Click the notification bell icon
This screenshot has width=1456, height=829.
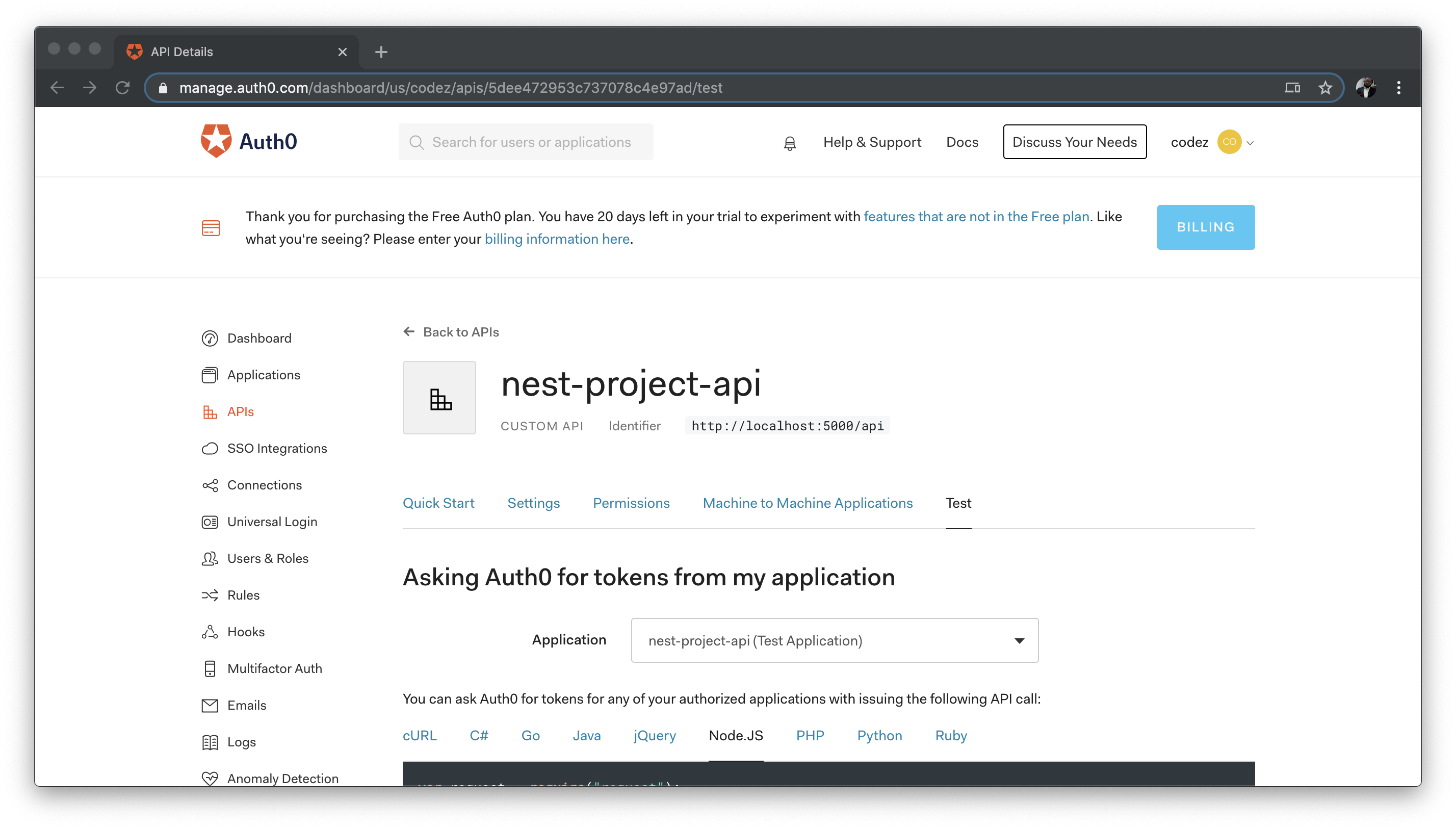pos(790,143)
